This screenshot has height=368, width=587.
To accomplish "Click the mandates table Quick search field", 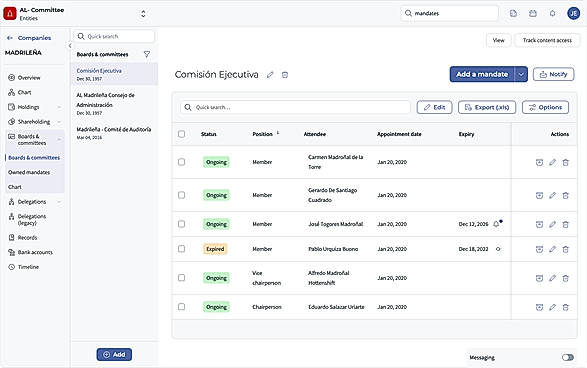I will [295, 107].
